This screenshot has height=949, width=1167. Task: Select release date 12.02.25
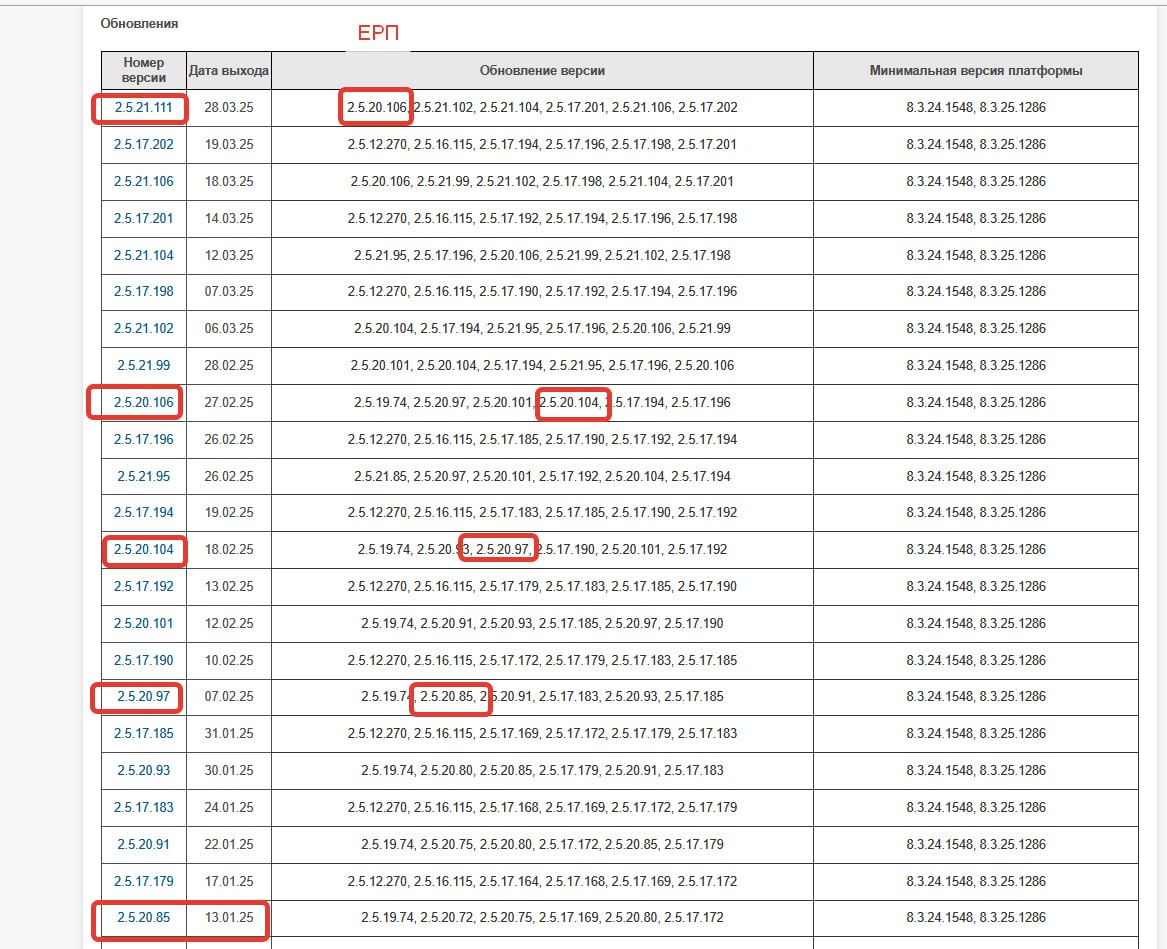pos(228,624)
